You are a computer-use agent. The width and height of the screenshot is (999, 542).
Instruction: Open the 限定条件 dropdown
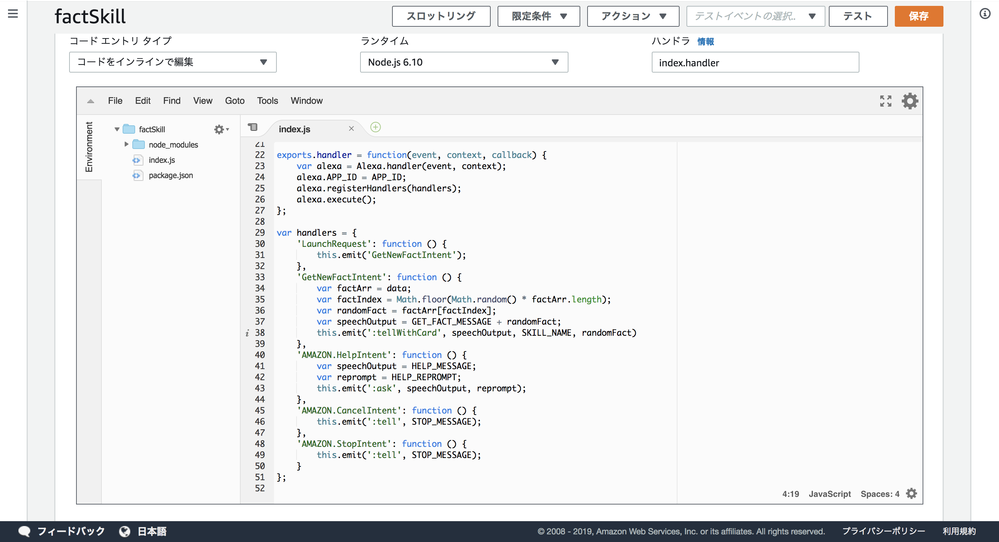[538, 17]
